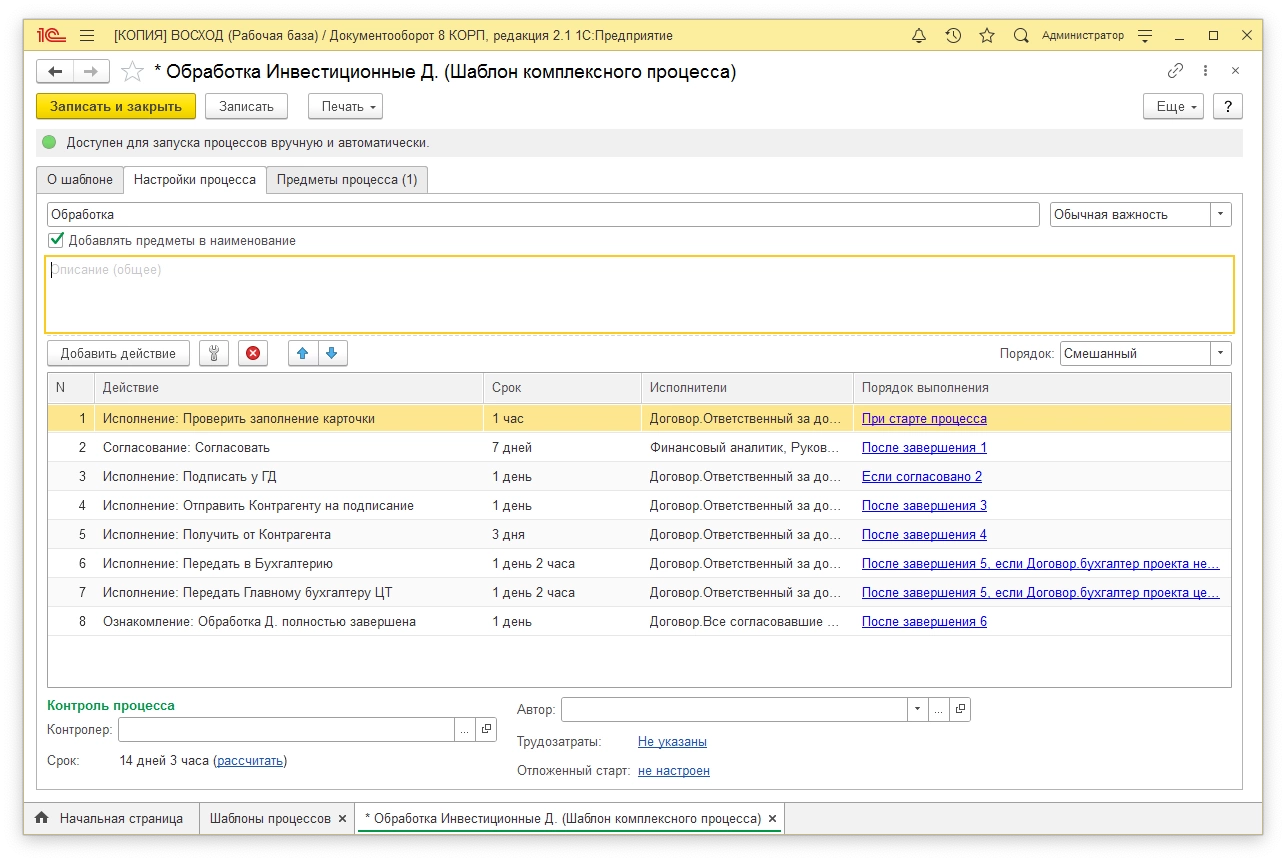Click the search magnifier icon
Screen dimensions: 1286x862
coord(1021,35)
